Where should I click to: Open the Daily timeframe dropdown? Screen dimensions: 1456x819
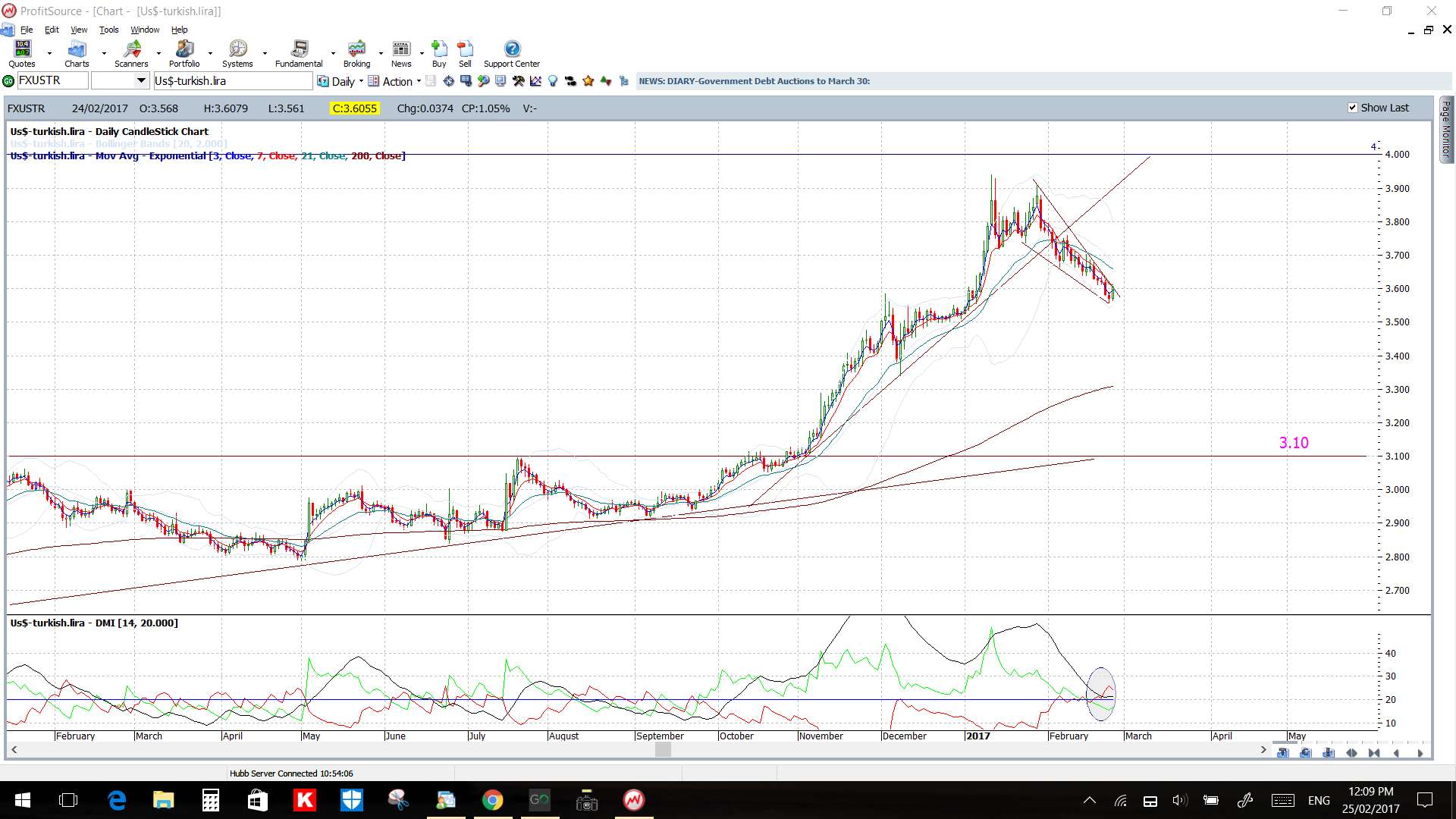340,81
